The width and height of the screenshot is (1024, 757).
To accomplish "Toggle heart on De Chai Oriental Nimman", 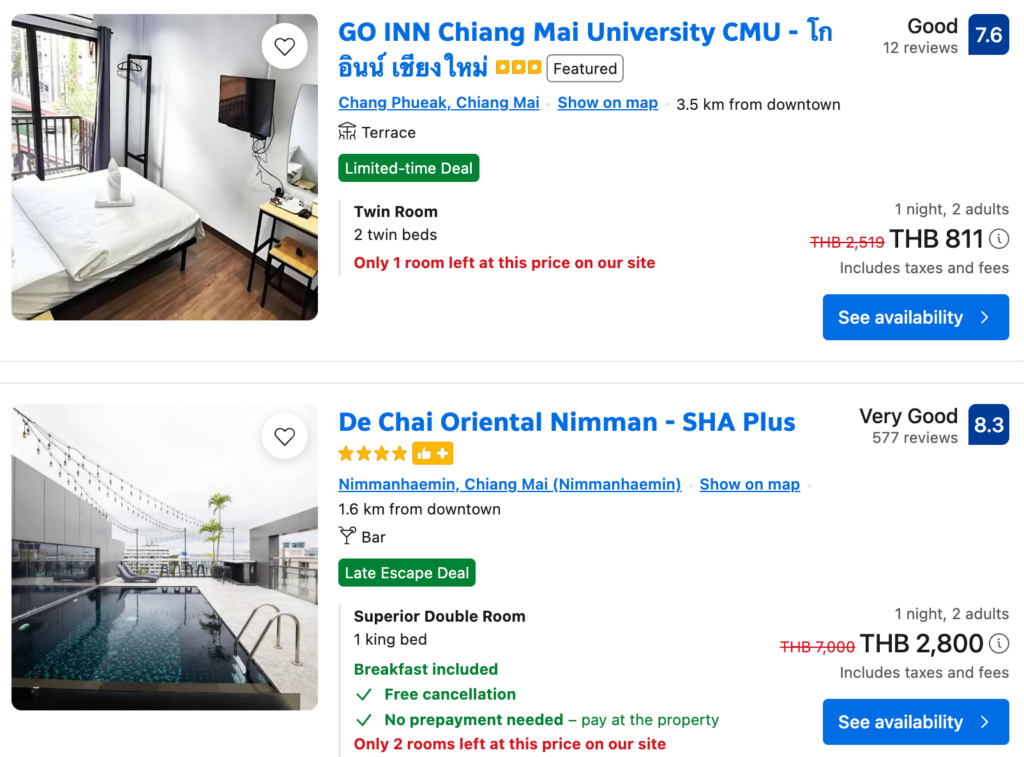I will (285, 436).
